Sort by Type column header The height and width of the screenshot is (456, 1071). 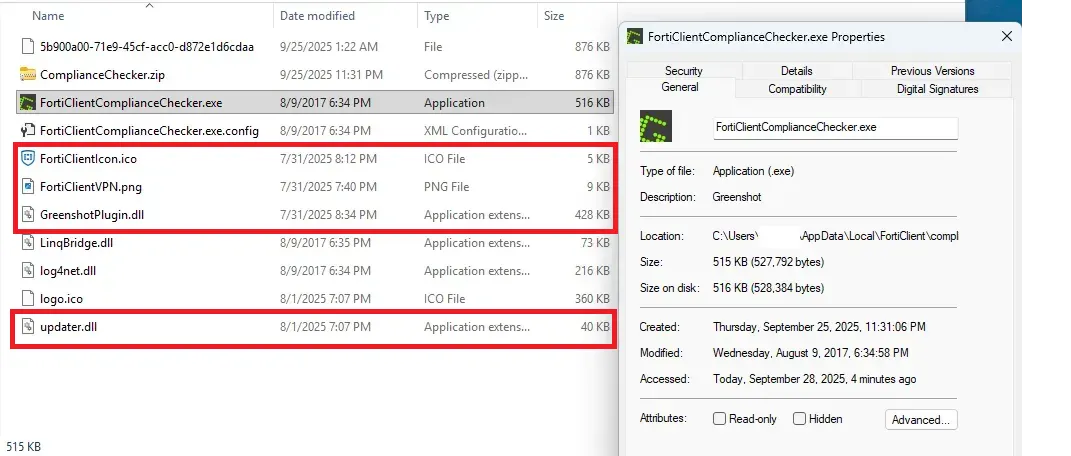coord(436,16)
